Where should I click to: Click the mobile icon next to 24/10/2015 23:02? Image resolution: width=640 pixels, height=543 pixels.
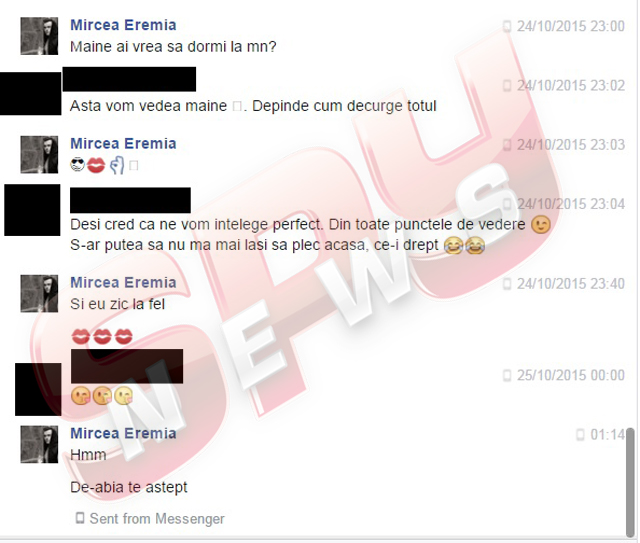507,86
